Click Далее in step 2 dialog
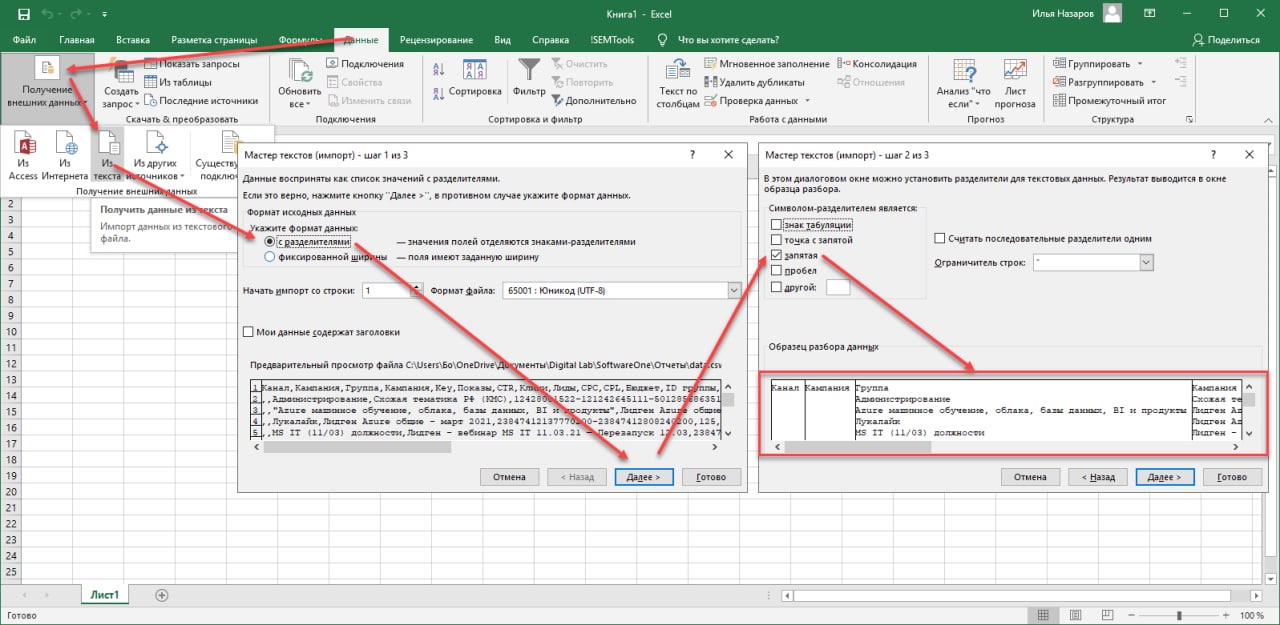The height and width of the screenshot is (625, 1280). 1165,477
